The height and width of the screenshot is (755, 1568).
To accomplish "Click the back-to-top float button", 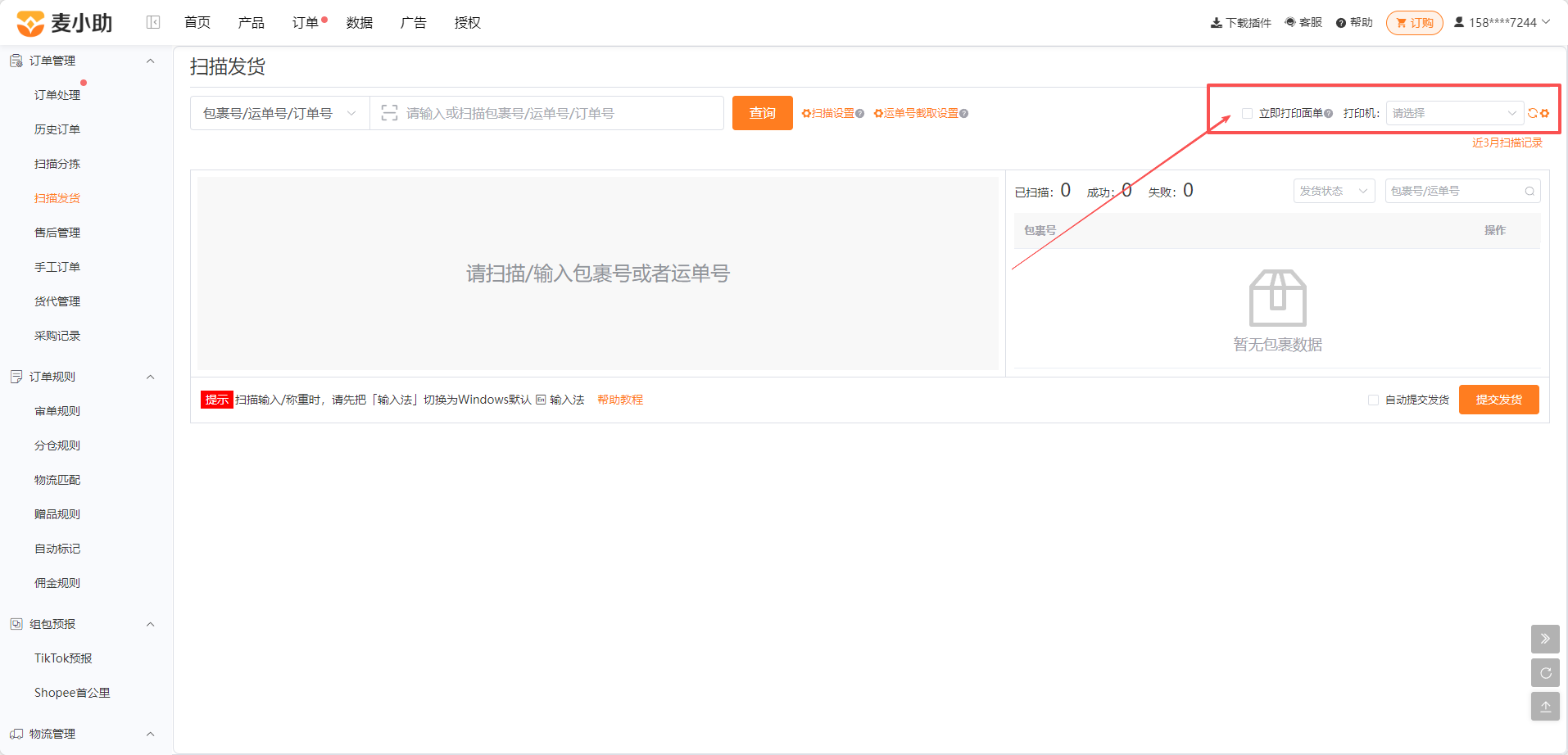I will pyautogui.click(x=1545, y=706).
